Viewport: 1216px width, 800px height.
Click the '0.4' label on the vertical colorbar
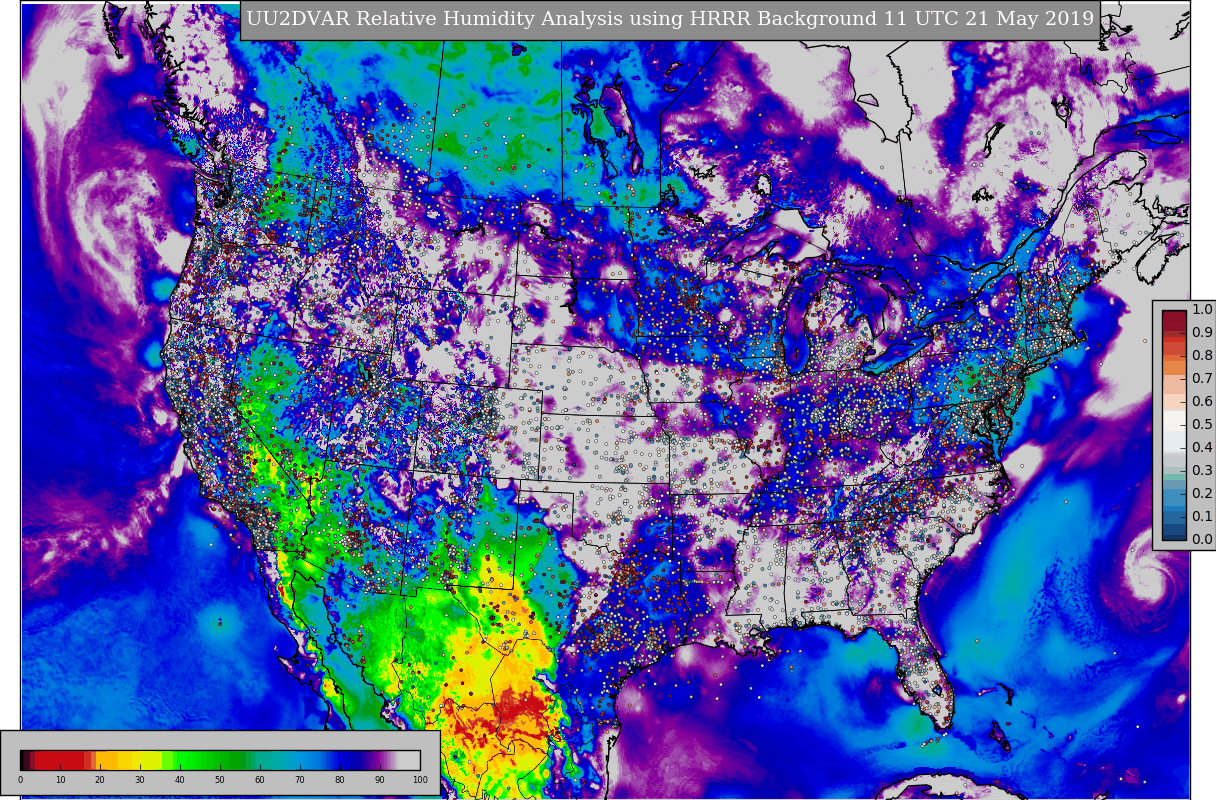coord(1202,447)
